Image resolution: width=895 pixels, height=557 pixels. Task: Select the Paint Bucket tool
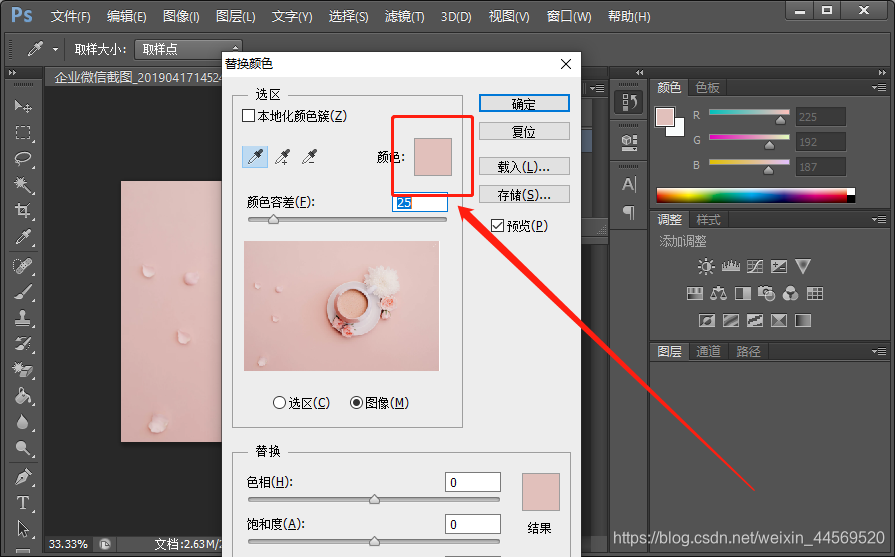(23, 395)
